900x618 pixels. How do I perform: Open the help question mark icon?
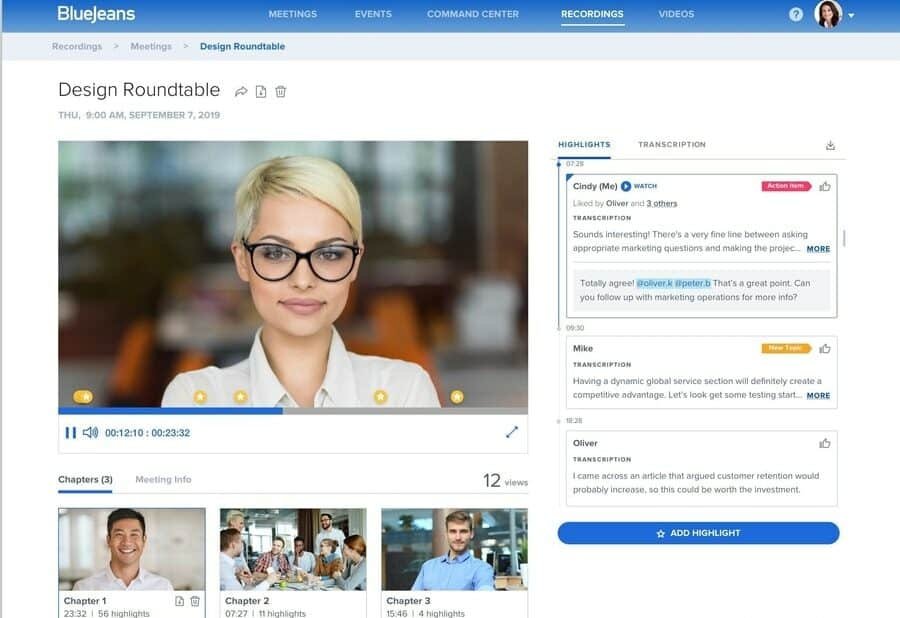796,15
